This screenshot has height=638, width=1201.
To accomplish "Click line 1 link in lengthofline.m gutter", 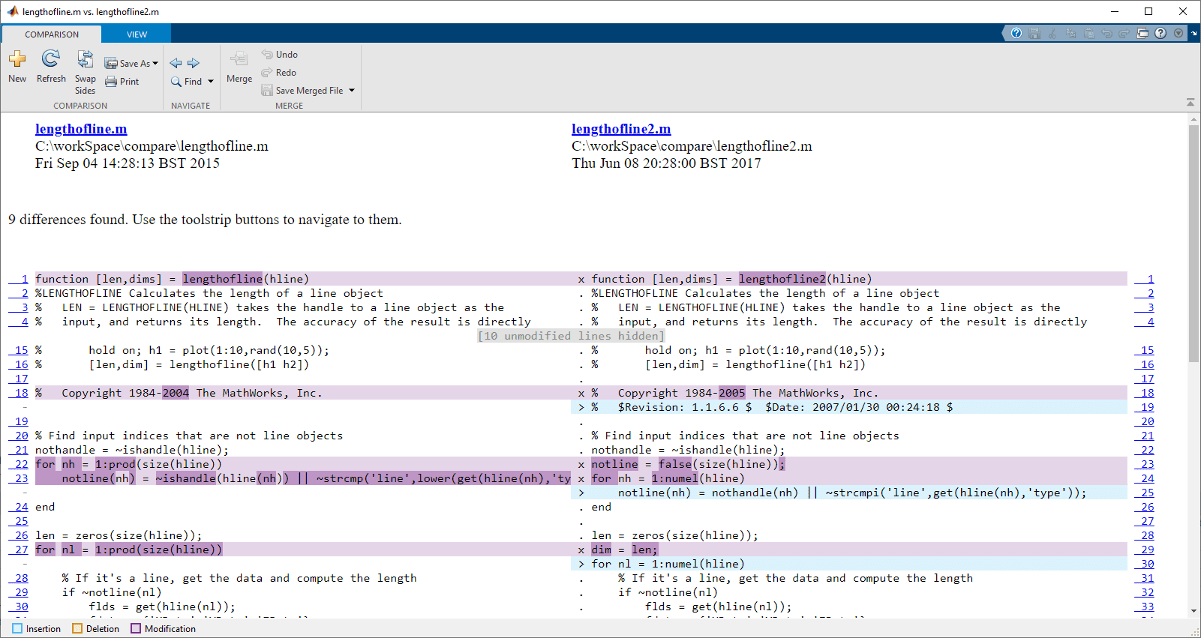I will (18, 279).
